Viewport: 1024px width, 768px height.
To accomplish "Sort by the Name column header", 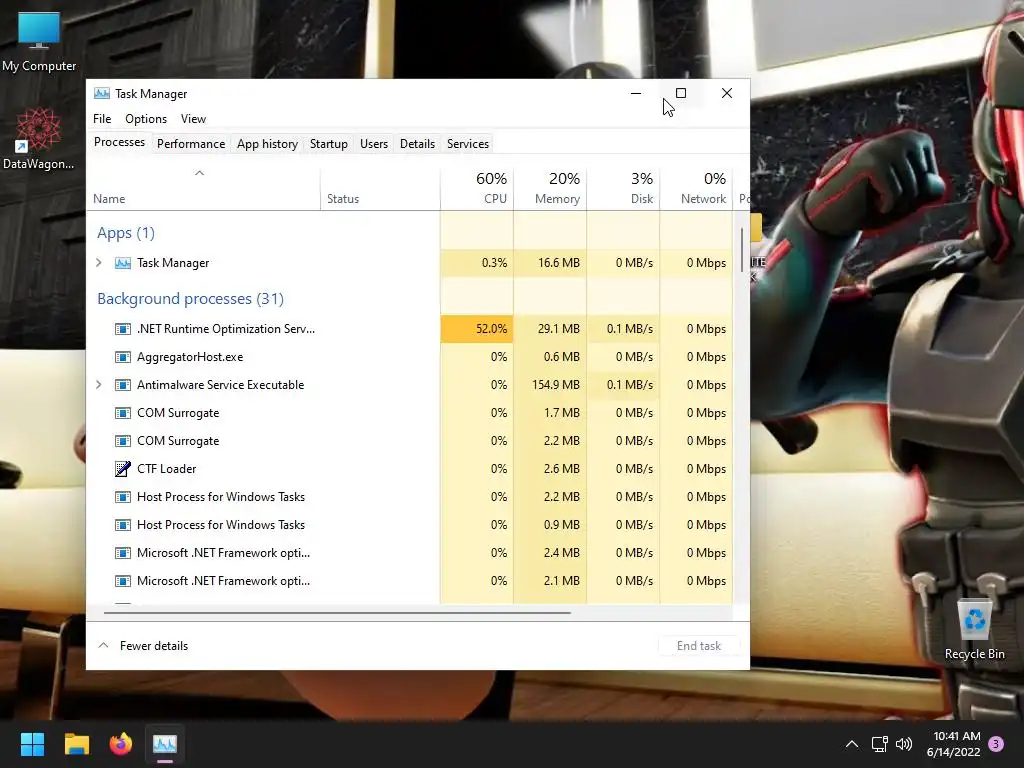I will [203, 189].
